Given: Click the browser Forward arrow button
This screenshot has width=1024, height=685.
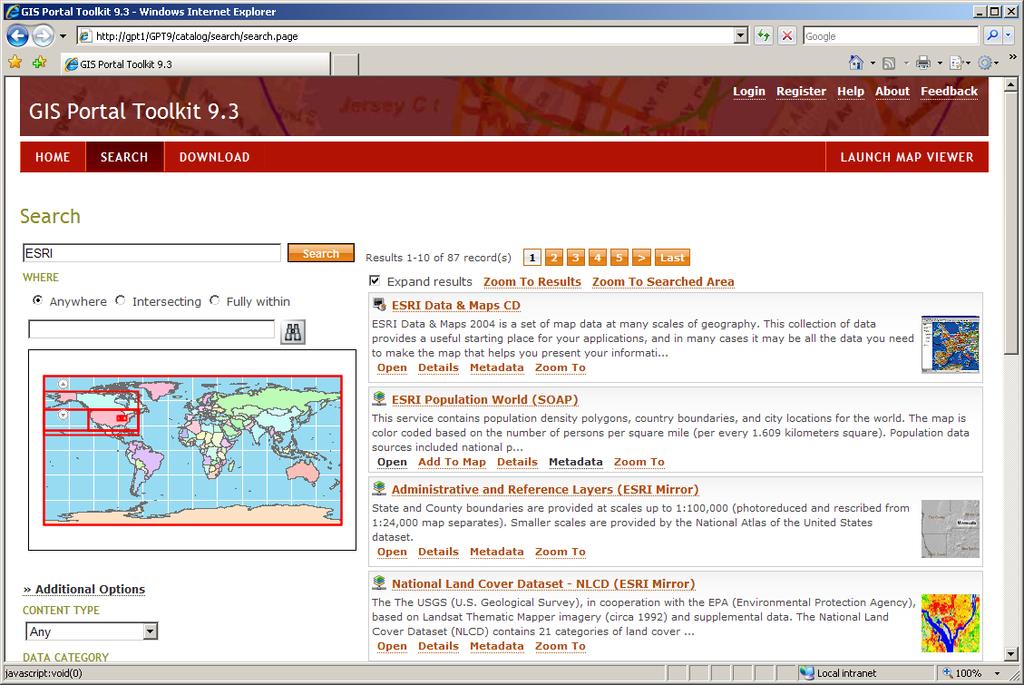Looking at the screenshot, I should coord(43,36).
